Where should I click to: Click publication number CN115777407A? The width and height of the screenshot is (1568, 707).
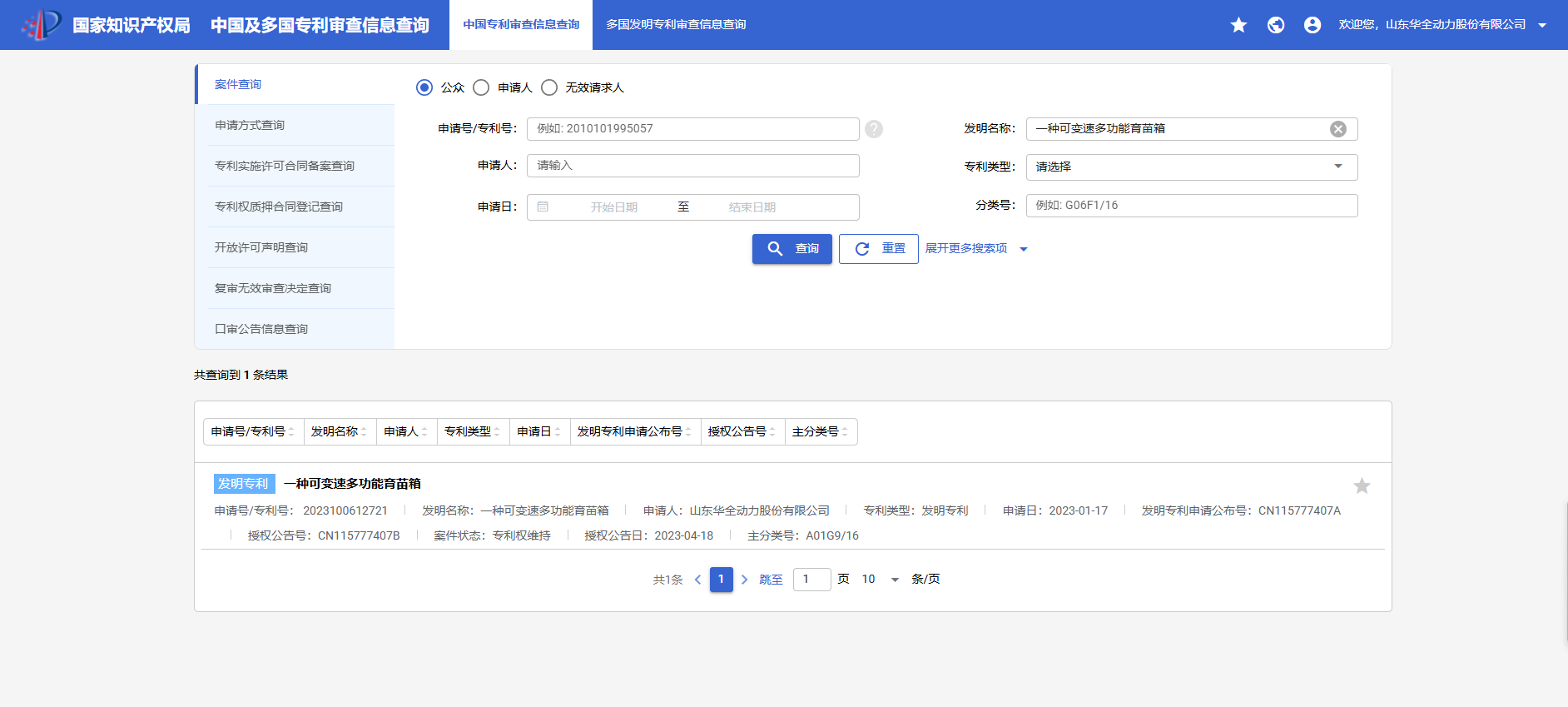tap(1299, 510)
